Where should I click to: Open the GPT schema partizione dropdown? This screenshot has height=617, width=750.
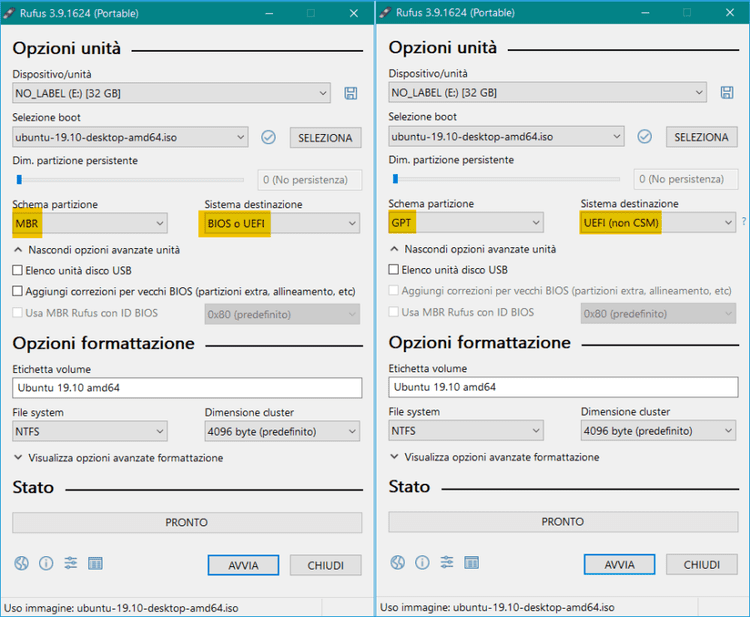[466, 222]
